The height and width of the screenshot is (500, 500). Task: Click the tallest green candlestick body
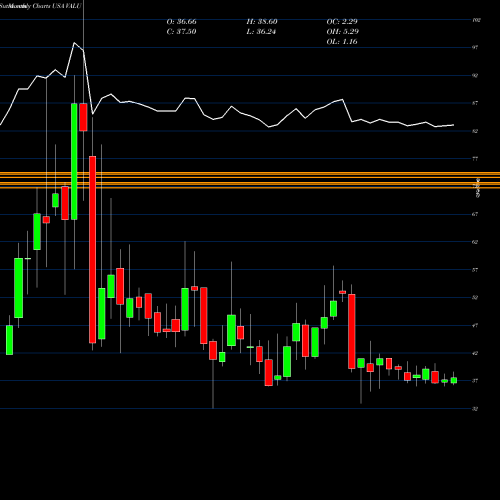(x=74, y=161)
